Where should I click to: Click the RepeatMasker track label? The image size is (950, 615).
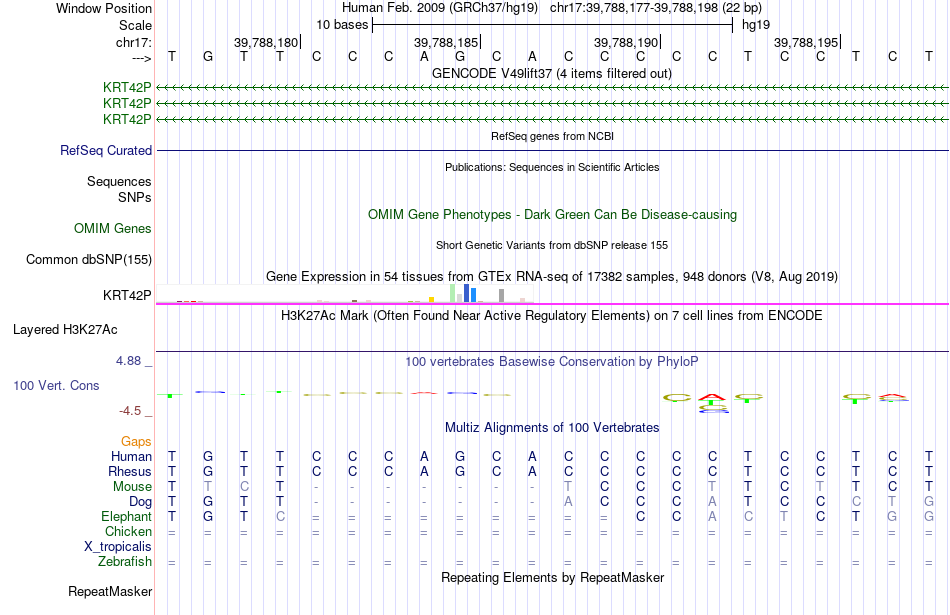(110, 591)
